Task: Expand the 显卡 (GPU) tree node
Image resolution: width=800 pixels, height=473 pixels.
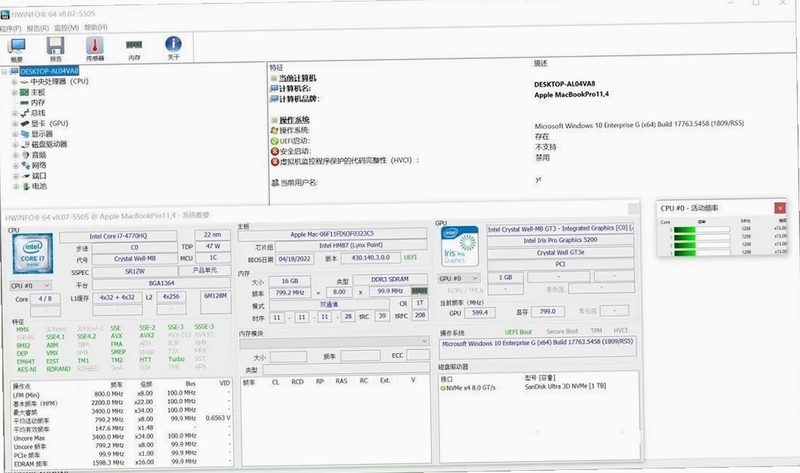Action: [15, 123]
